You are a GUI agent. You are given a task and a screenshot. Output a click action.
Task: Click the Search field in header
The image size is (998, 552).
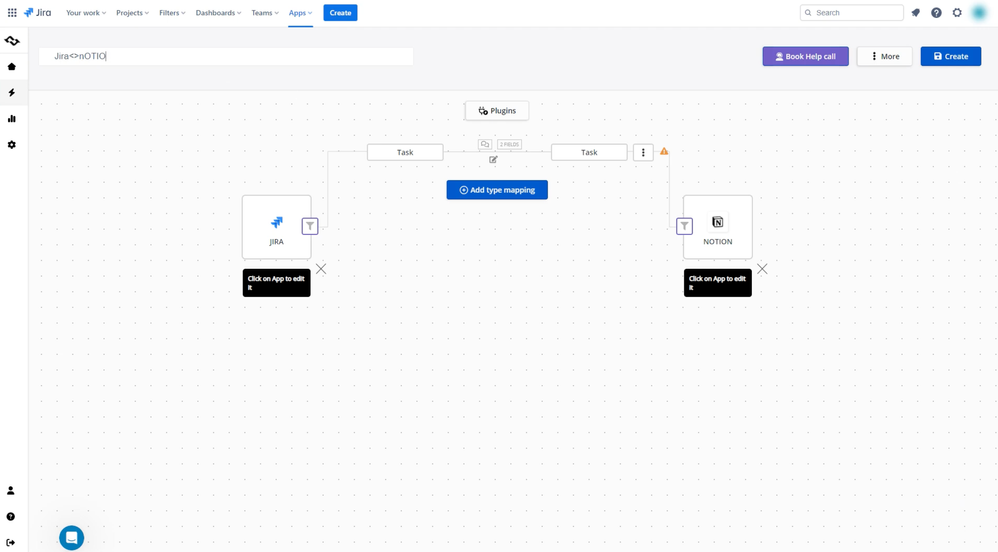click(852, 13)
